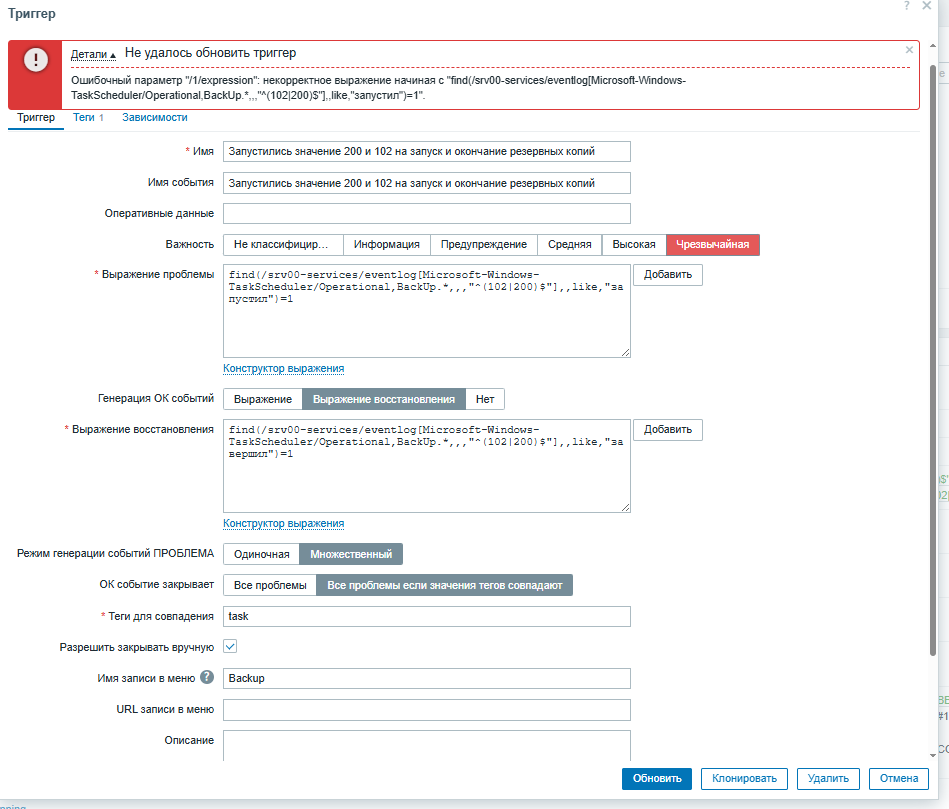
Task: Select Выражение восстановления OK event option
Action: point(384,399)
